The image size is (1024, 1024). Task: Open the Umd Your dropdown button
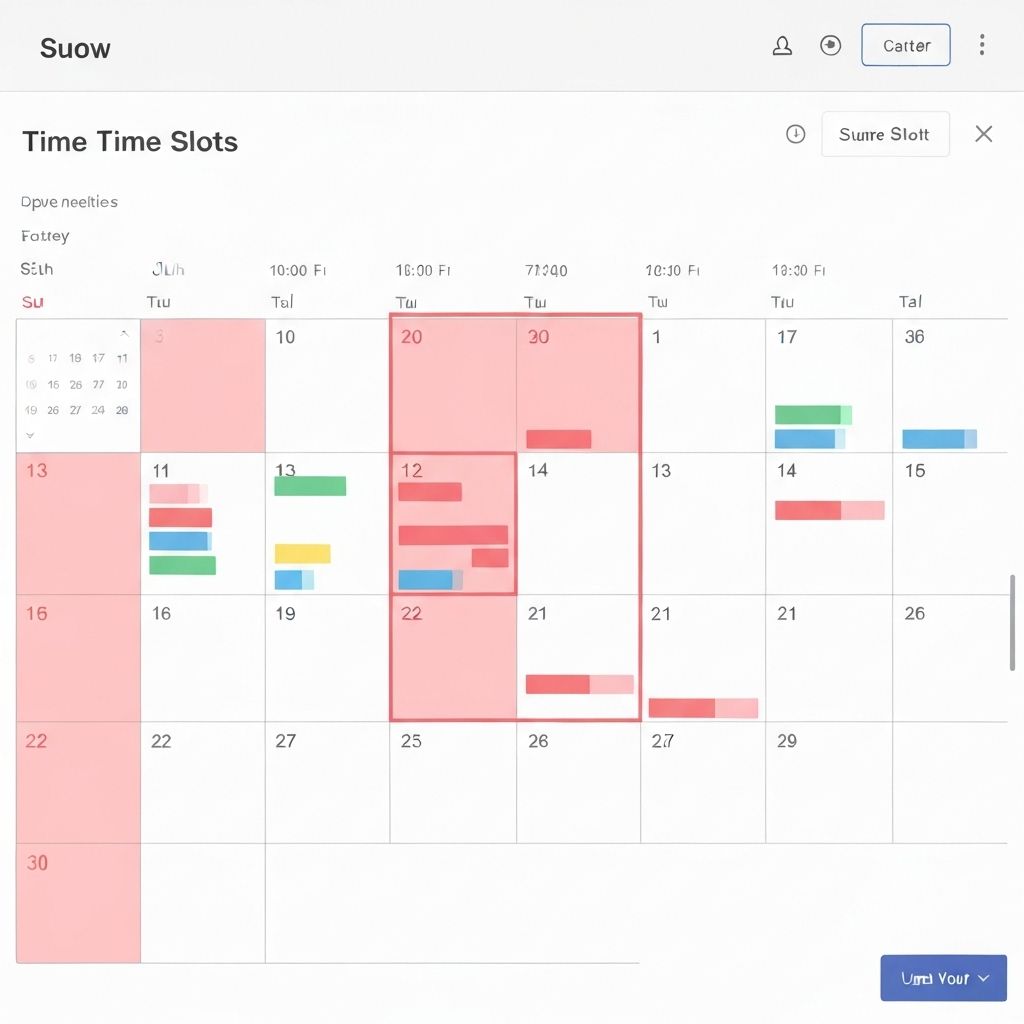pyautogui.click(x=943, y=978)
